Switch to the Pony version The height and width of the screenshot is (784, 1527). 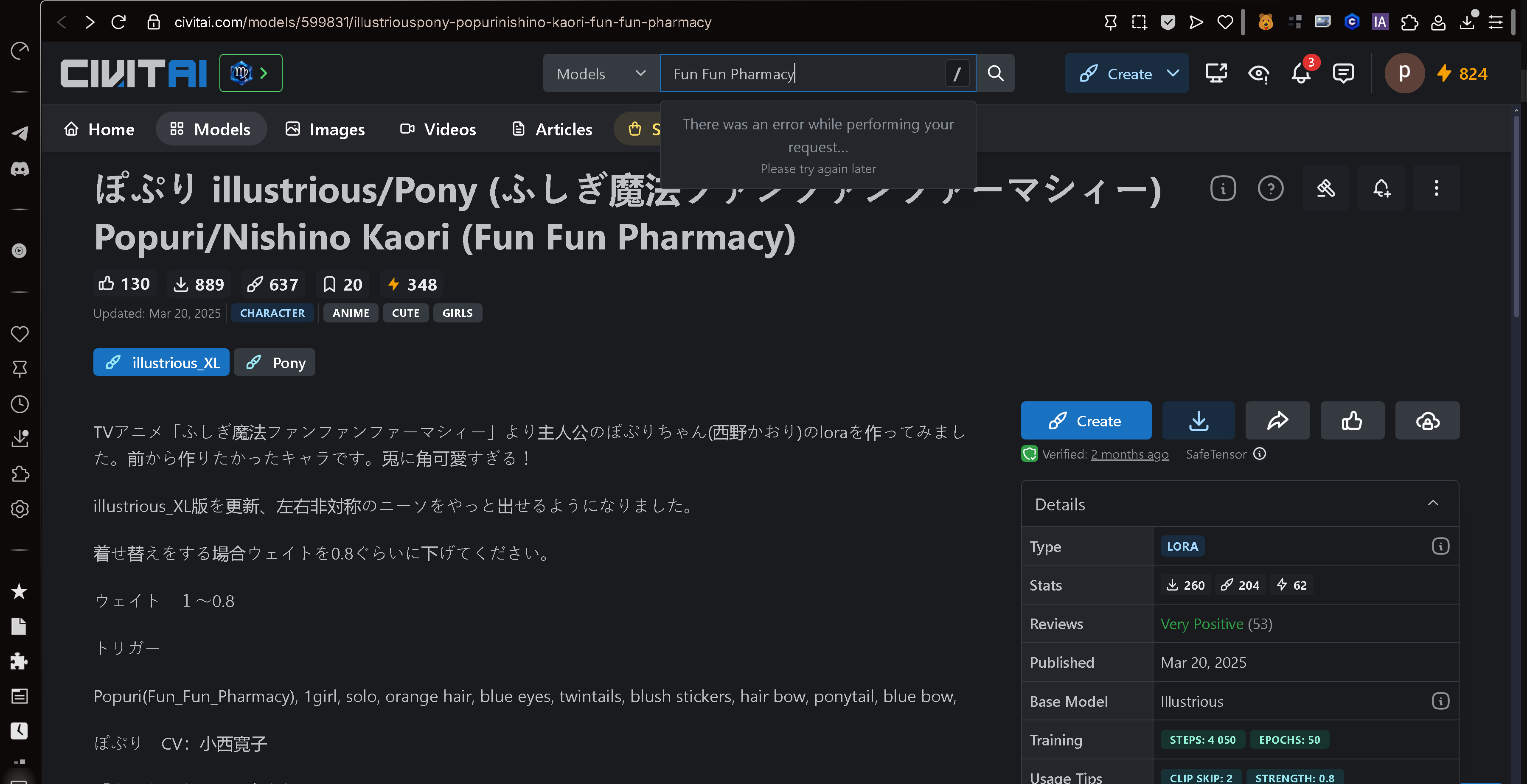275,363
